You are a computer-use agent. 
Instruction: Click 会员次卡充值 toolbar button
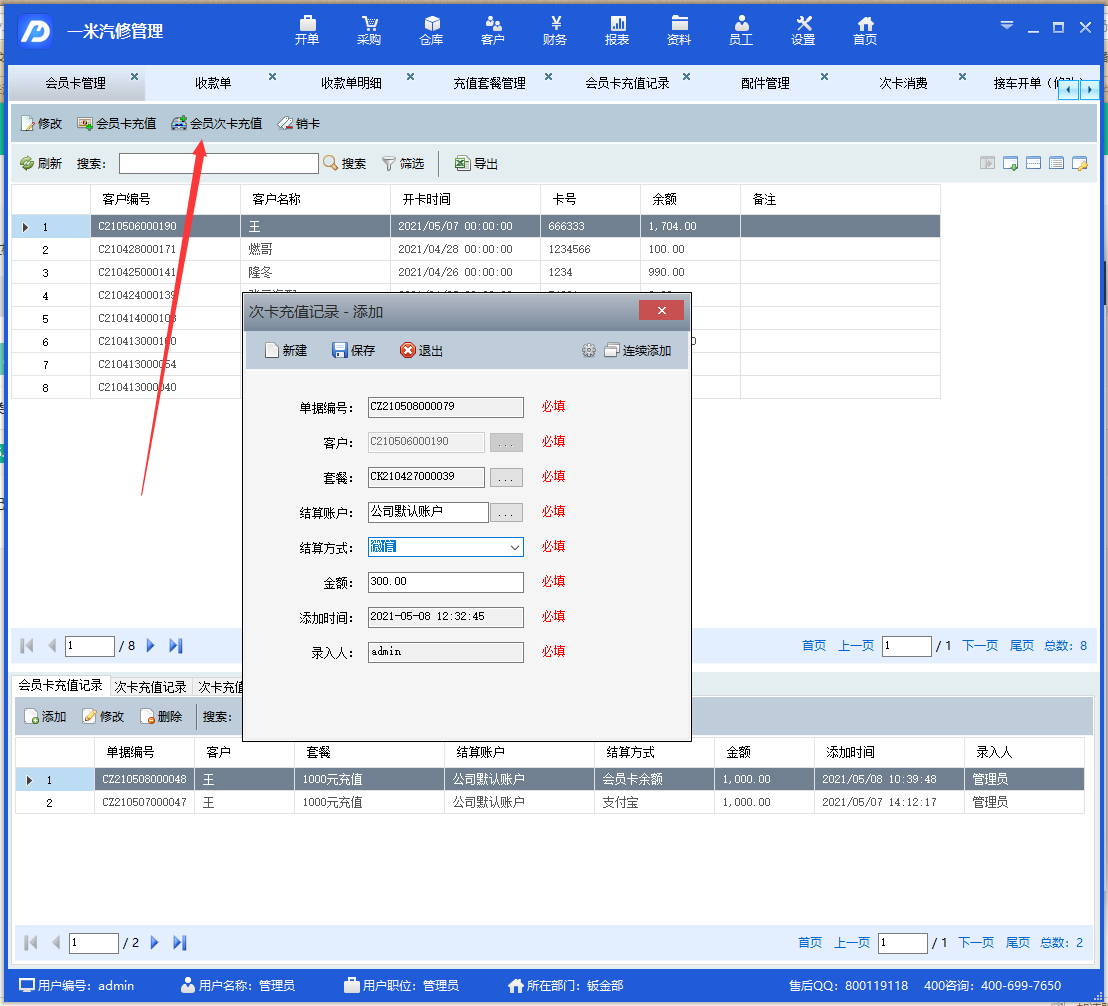click(x=216, y=124)
